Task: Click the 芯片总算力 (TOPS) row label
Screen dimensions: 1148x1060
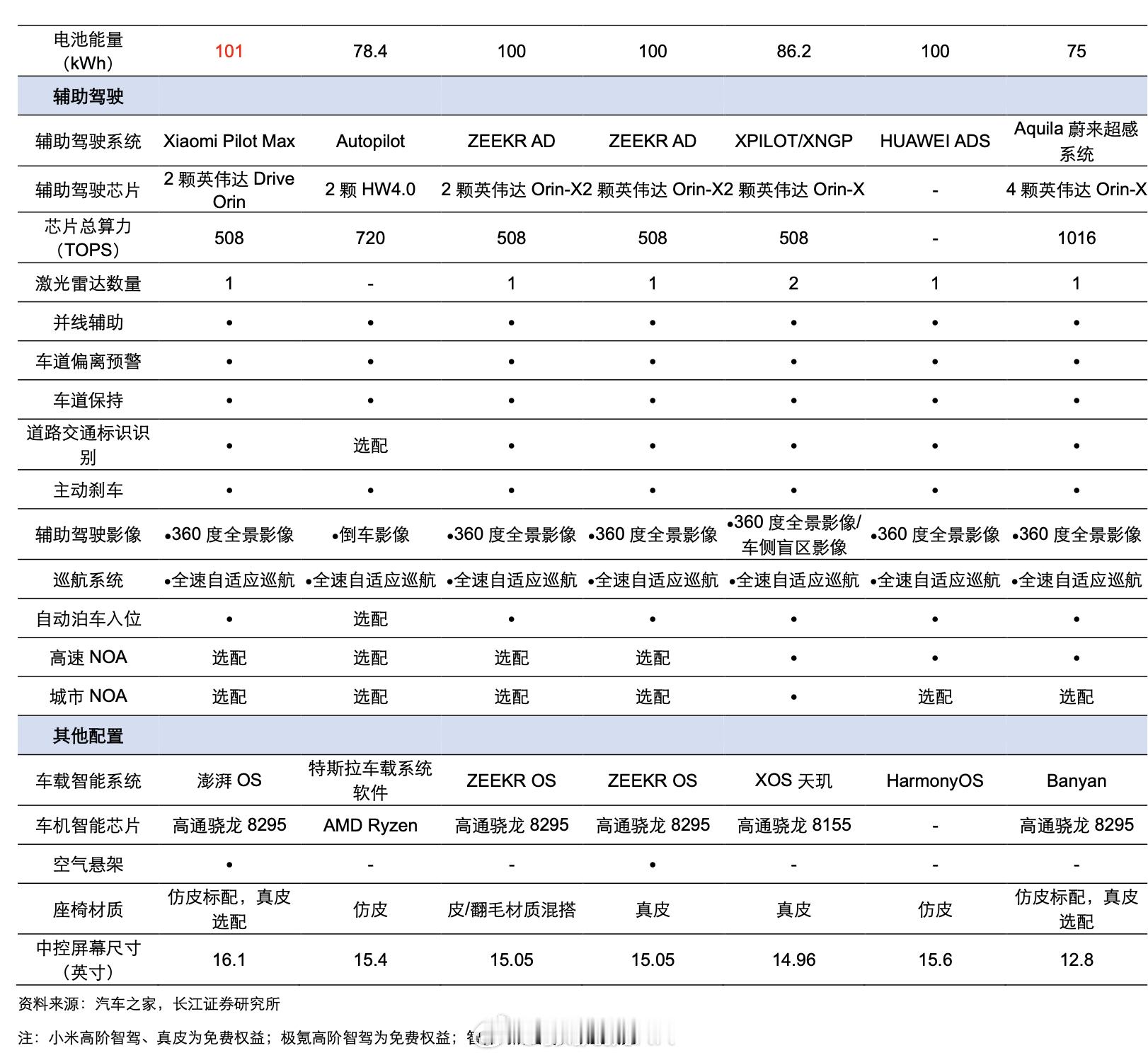Action: pyautogui.click(x=88, y=238)
